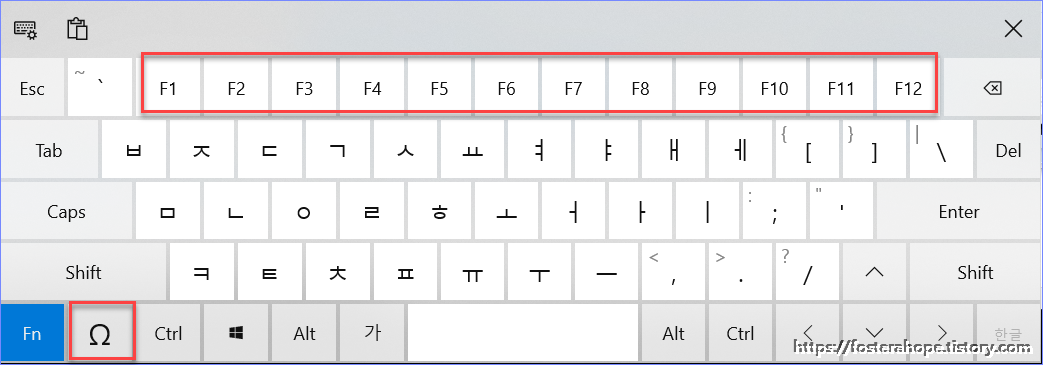The height and width of the screenshot is (365, 1043).
Task: Tap the ㅈ key
Action: tap(202, 151)
